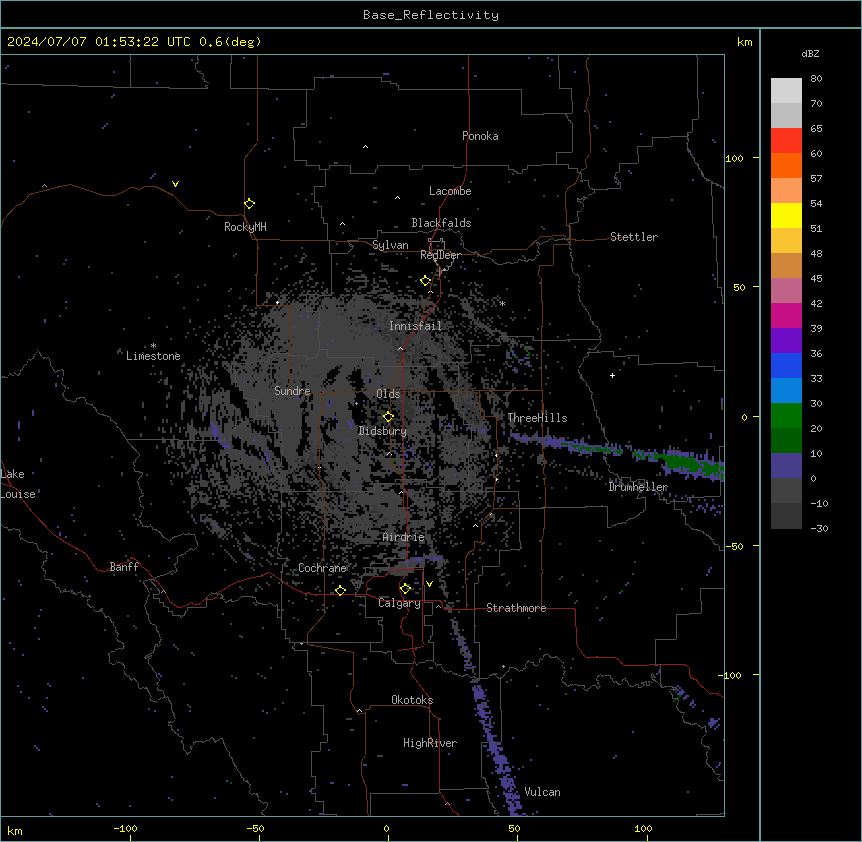The height and width of the screenshot is (842, 862).
Task: Select the RedDeer label
Action: coord(440,255)
